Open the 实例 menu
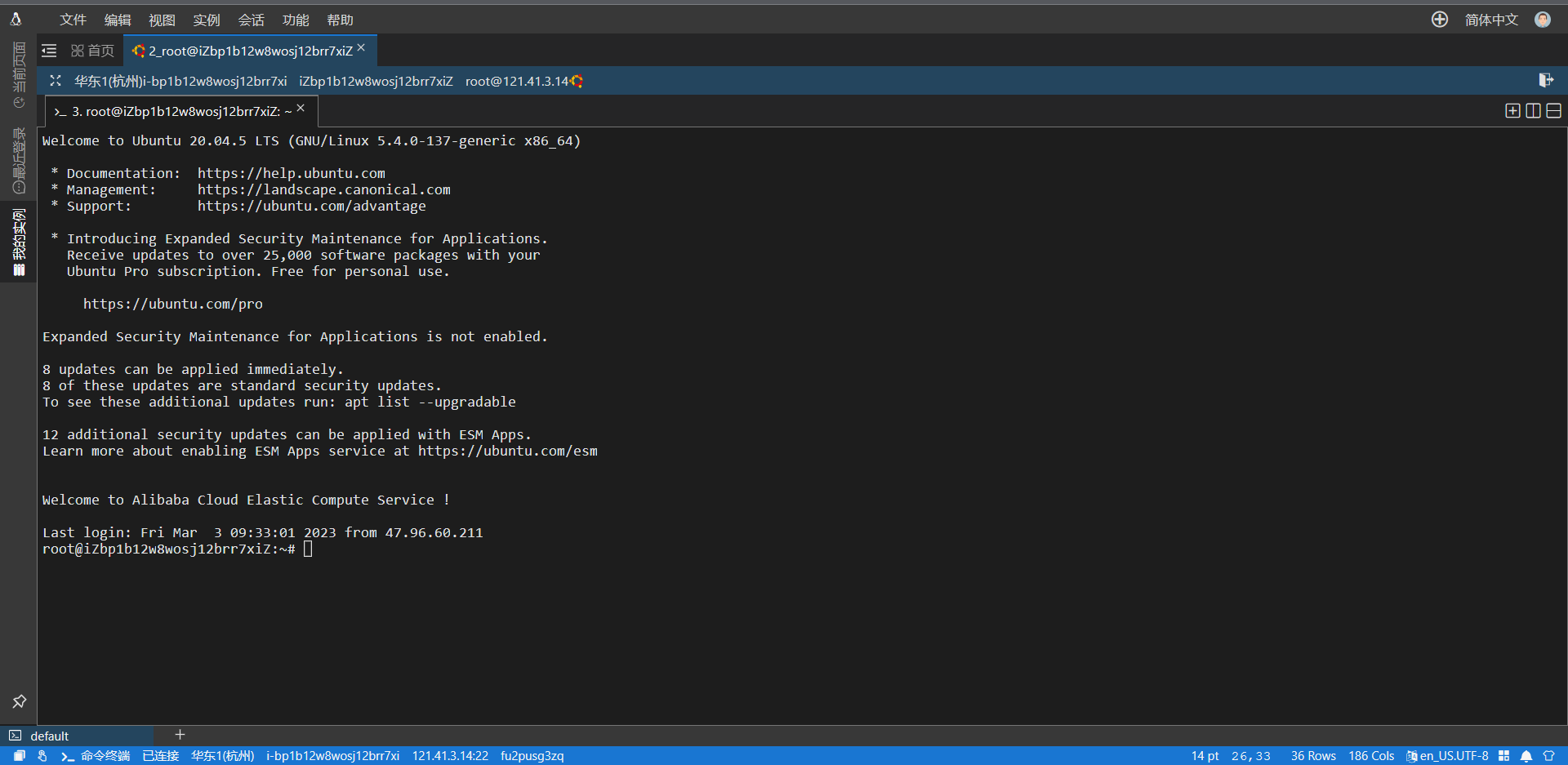 coord(207,20)
